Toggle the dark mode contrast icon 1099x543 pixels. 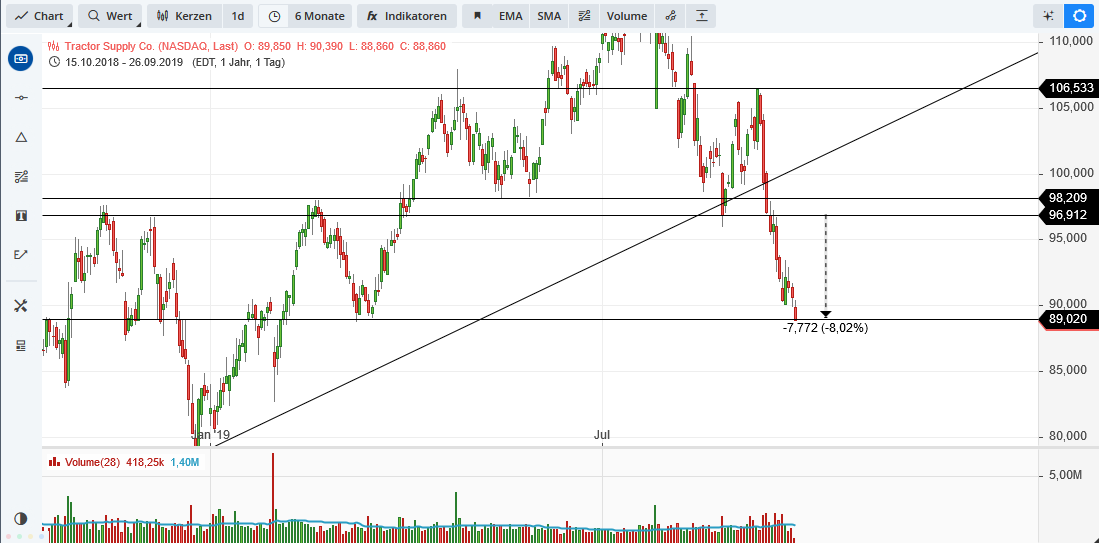coord(21,519)
